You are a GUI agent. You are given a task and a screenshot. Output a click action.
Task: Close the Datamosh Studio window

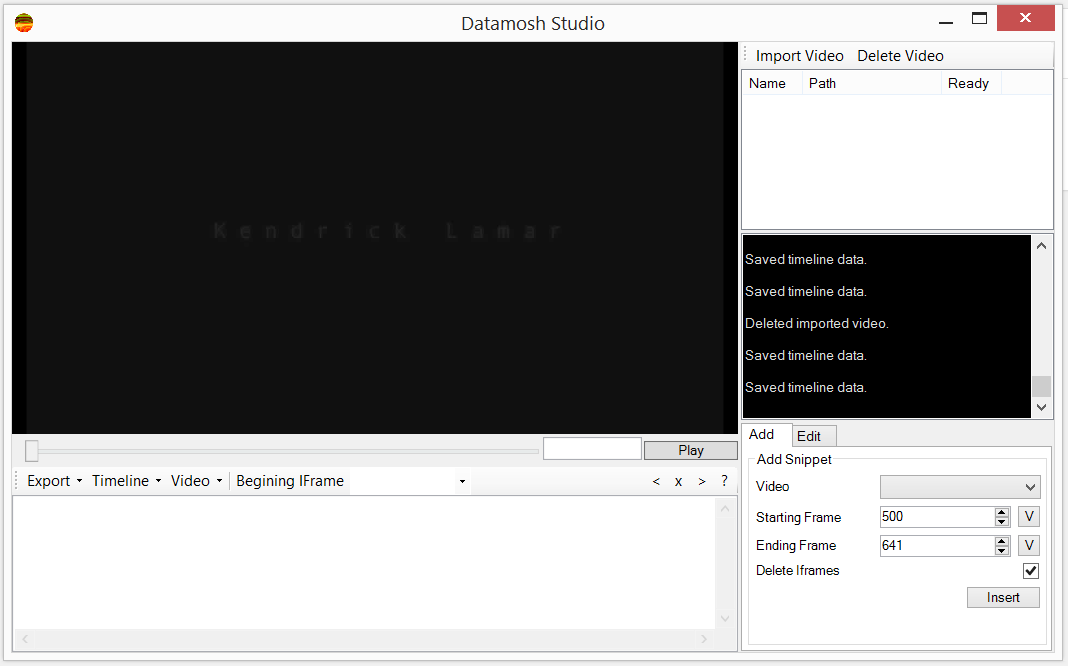pos(1025,18)
